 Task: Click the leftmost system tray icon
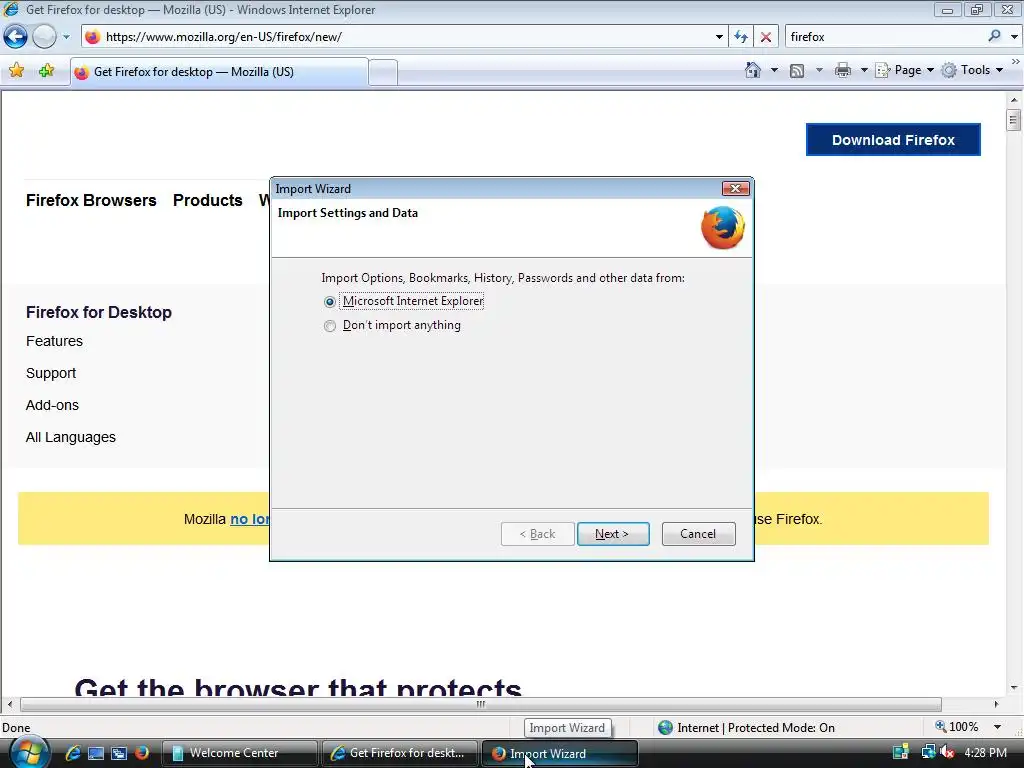[x=901, y=752]
